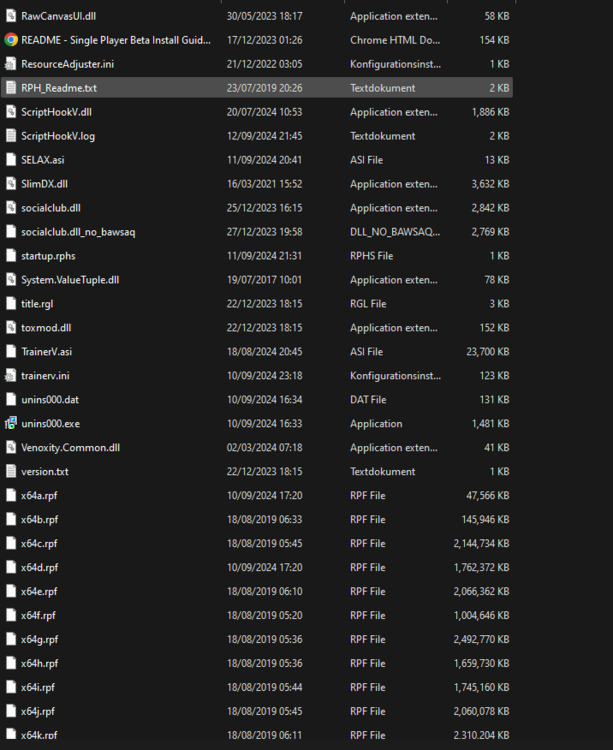
Task: Select the Venoxity.Common.dll file
Action: click(70, 448)
